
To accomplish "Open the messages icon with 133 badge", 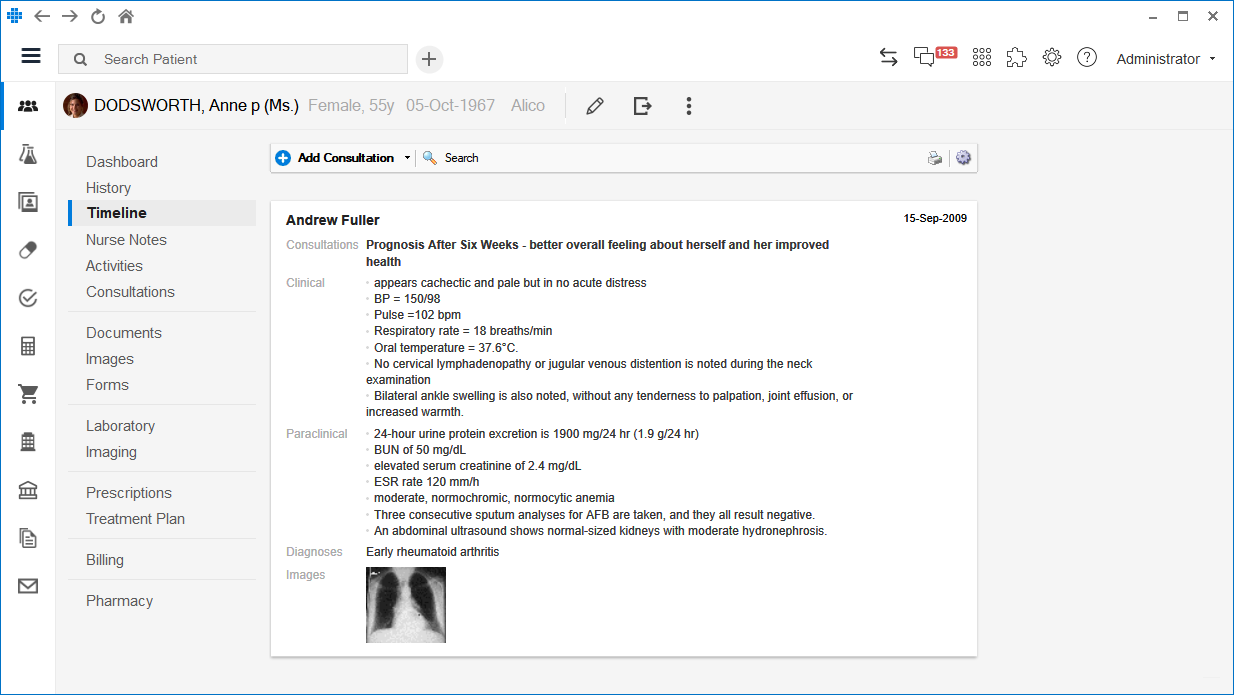I will [925, 58].
